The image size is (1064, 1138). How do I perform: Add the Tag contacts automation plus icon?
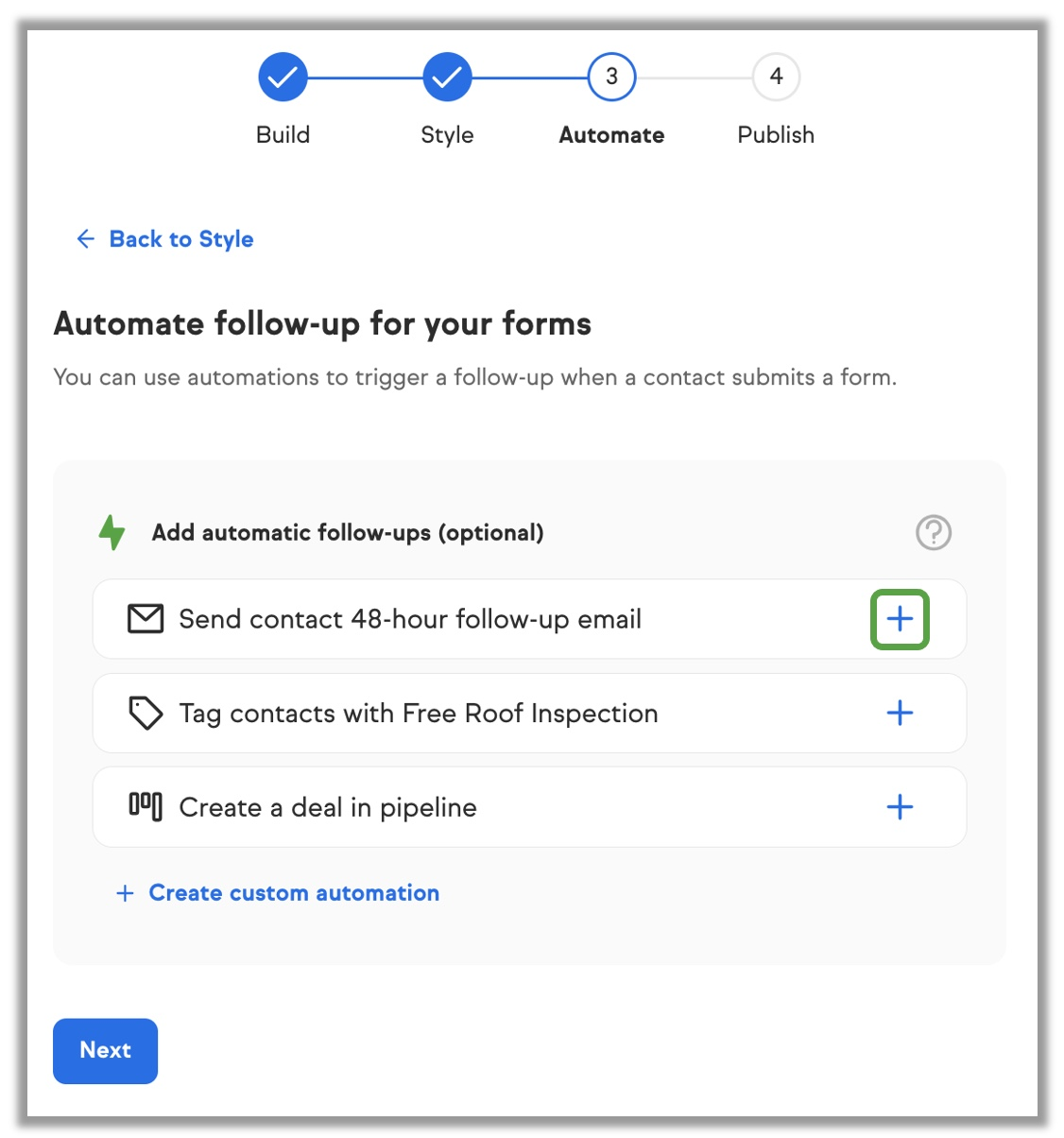click(900, 713)
